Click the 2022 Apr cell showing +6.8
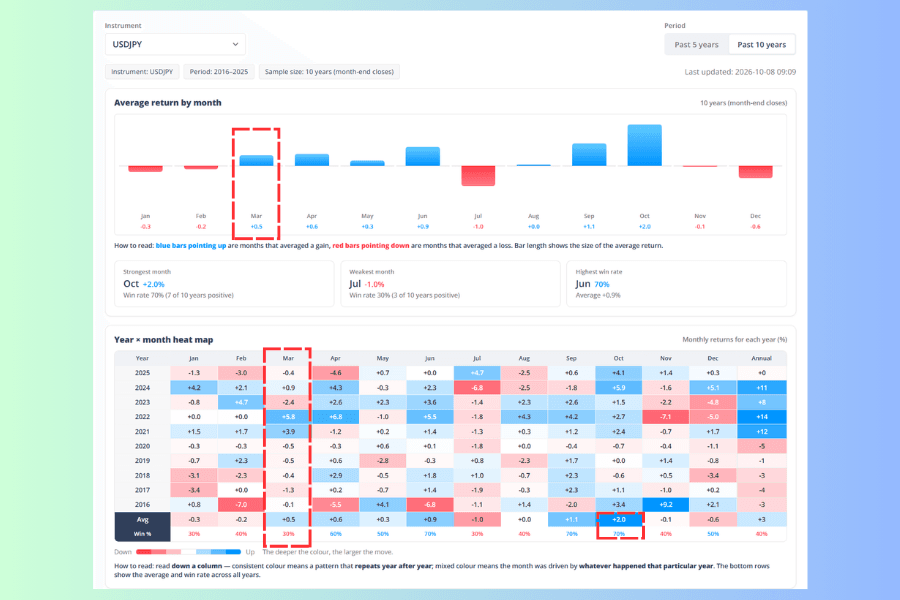This screenshot has width=900, height=600. [335, 417]
